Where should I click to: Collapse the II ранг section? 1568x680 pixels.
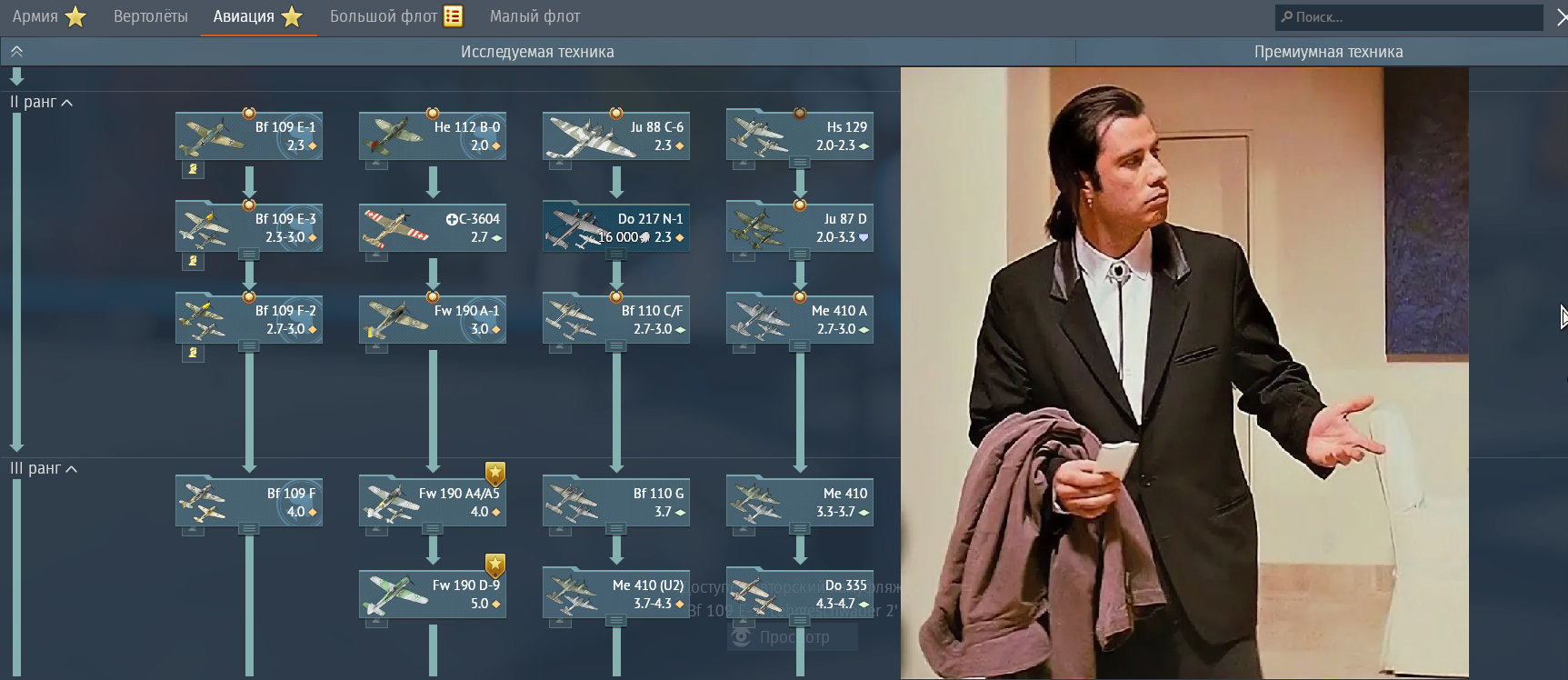click(41, 102)
